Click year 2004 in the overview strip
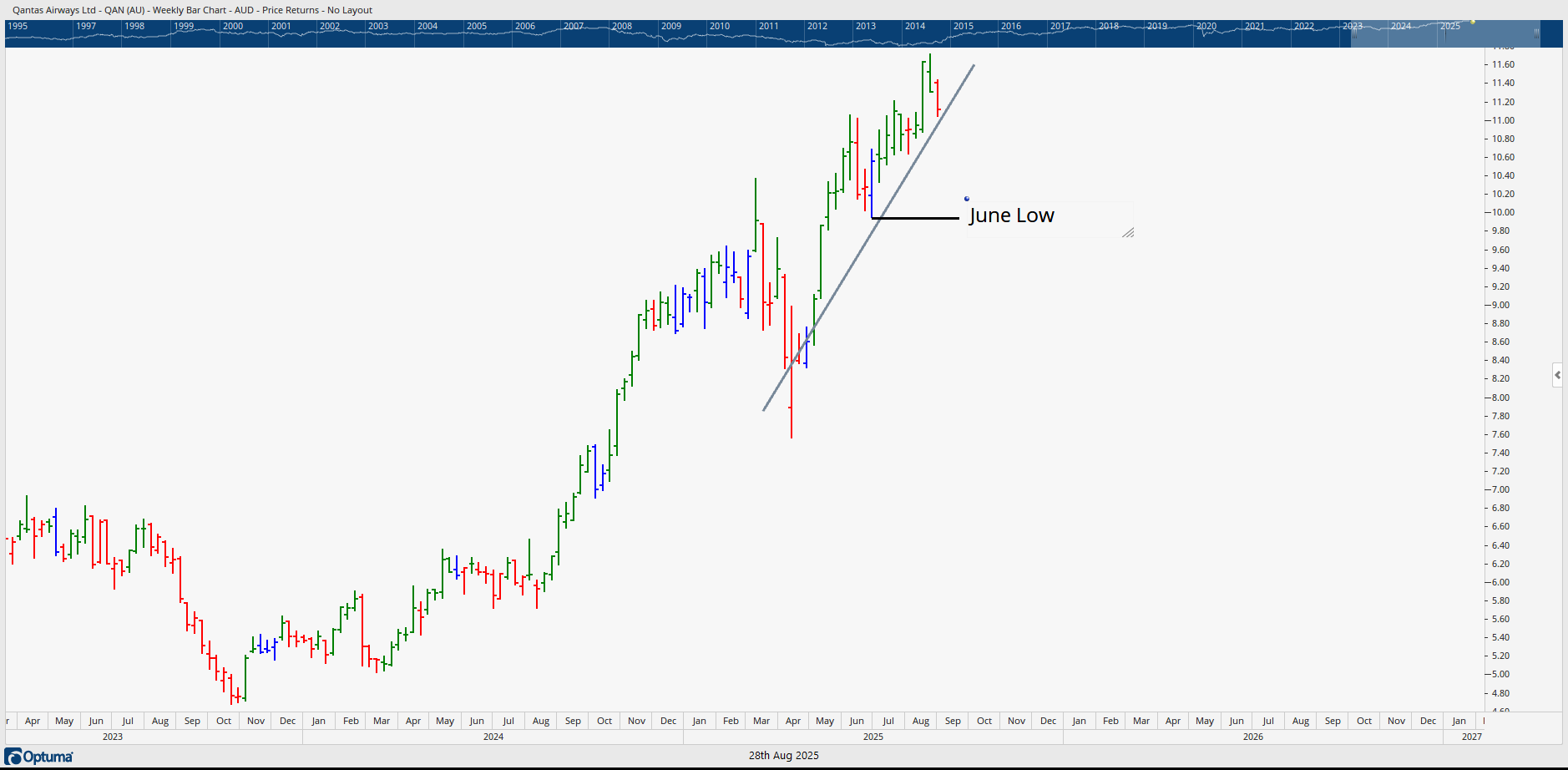The height and width of the screenshot is (770, 1568). click(427, 26)
